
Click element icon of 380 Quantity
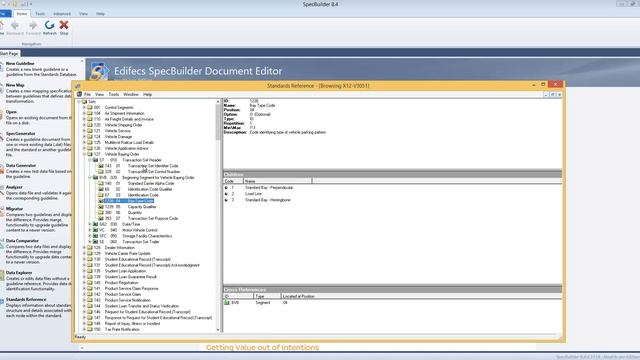click(x=100, y=213)
